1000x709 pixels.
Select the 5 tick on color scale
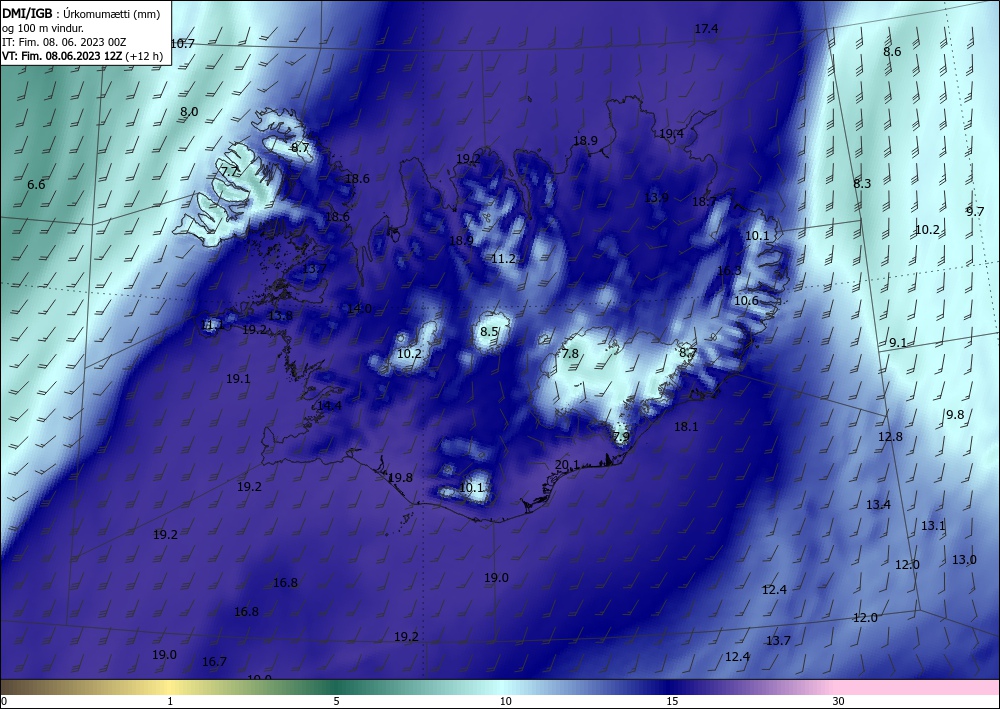pyautogui.click(x=336, y=701)
